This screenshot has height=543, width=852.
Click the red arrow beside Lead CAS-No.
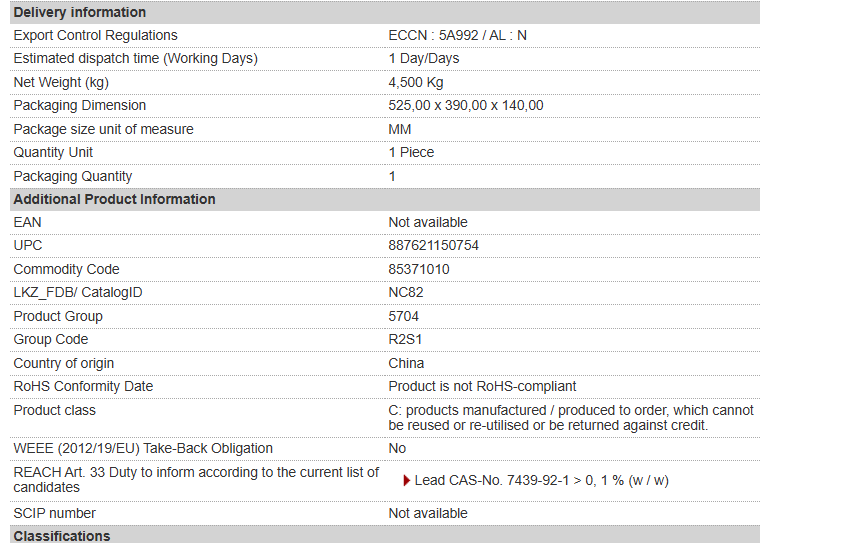(407, 481)
